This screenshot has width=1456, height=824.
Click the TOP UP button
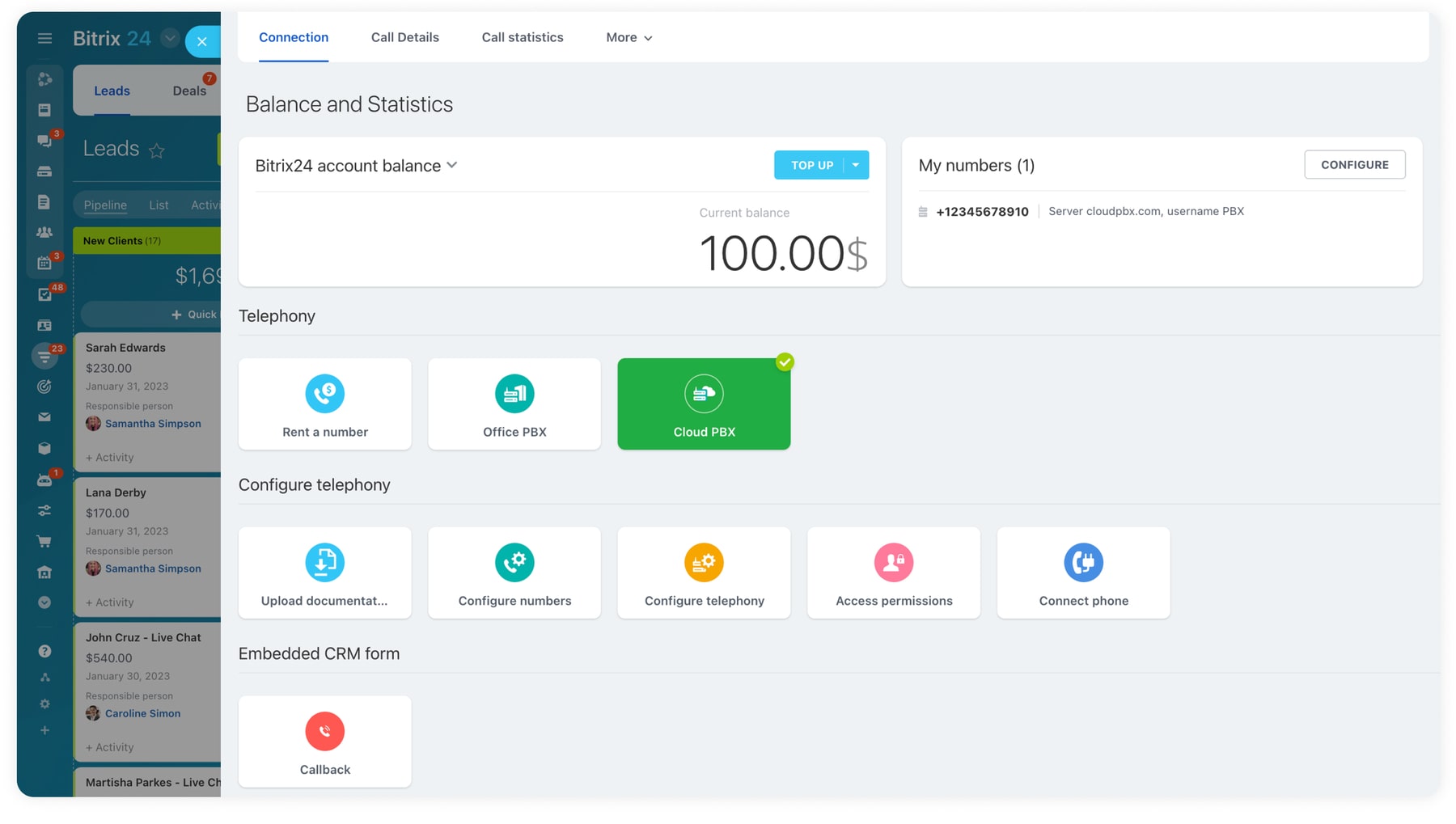tap(811, 165)
